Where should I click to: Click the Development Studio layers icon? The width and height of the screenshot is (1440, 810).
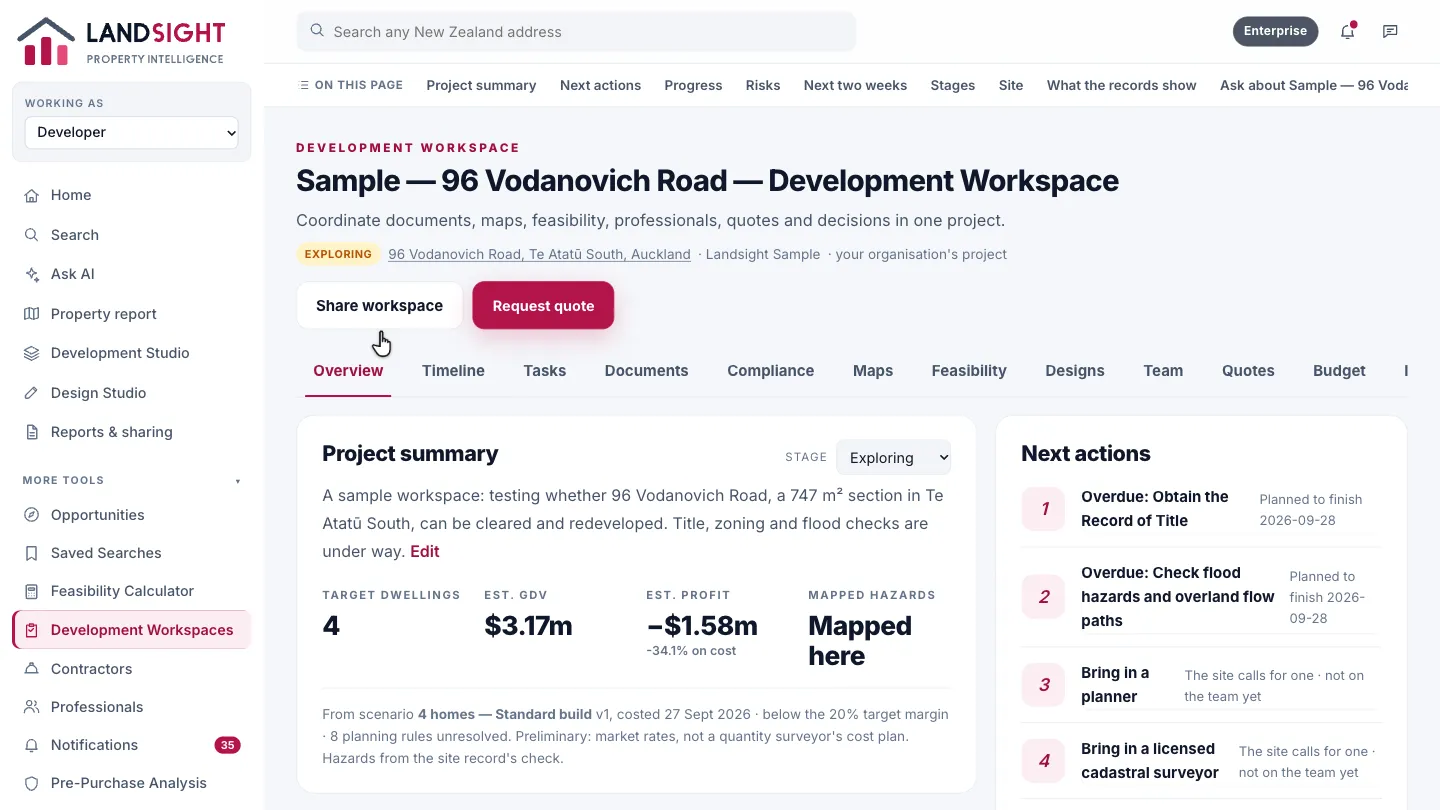[x=32, y=353]
